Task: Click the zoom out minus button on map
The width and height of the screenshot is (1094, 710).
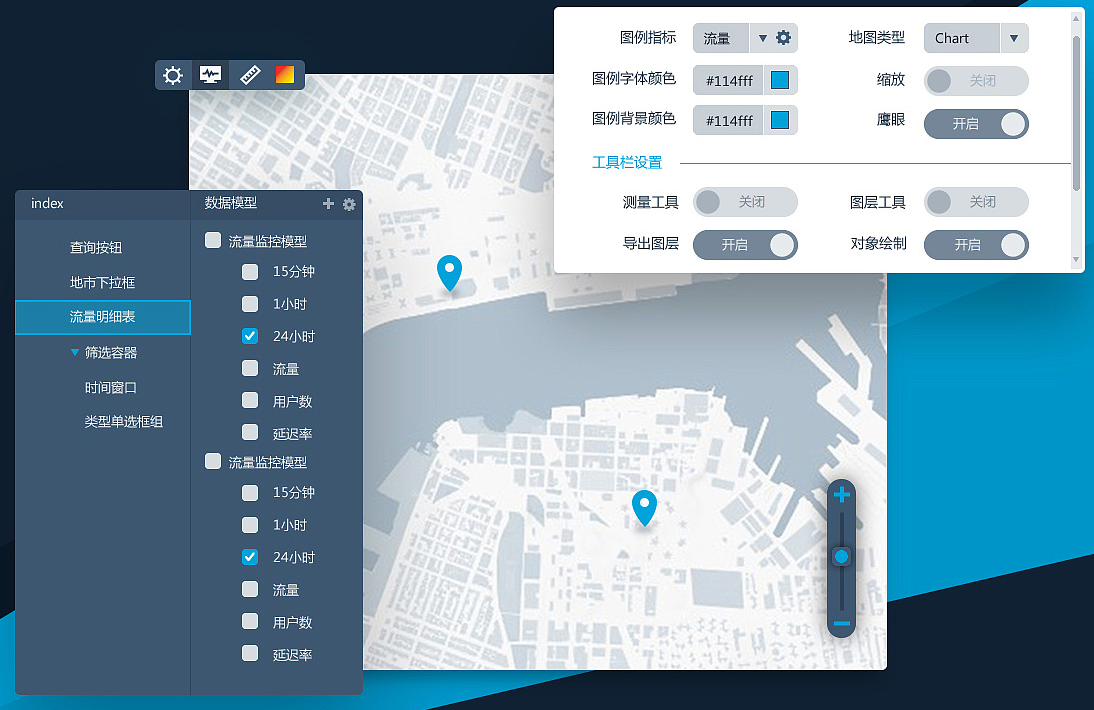Action: point(841,624)
